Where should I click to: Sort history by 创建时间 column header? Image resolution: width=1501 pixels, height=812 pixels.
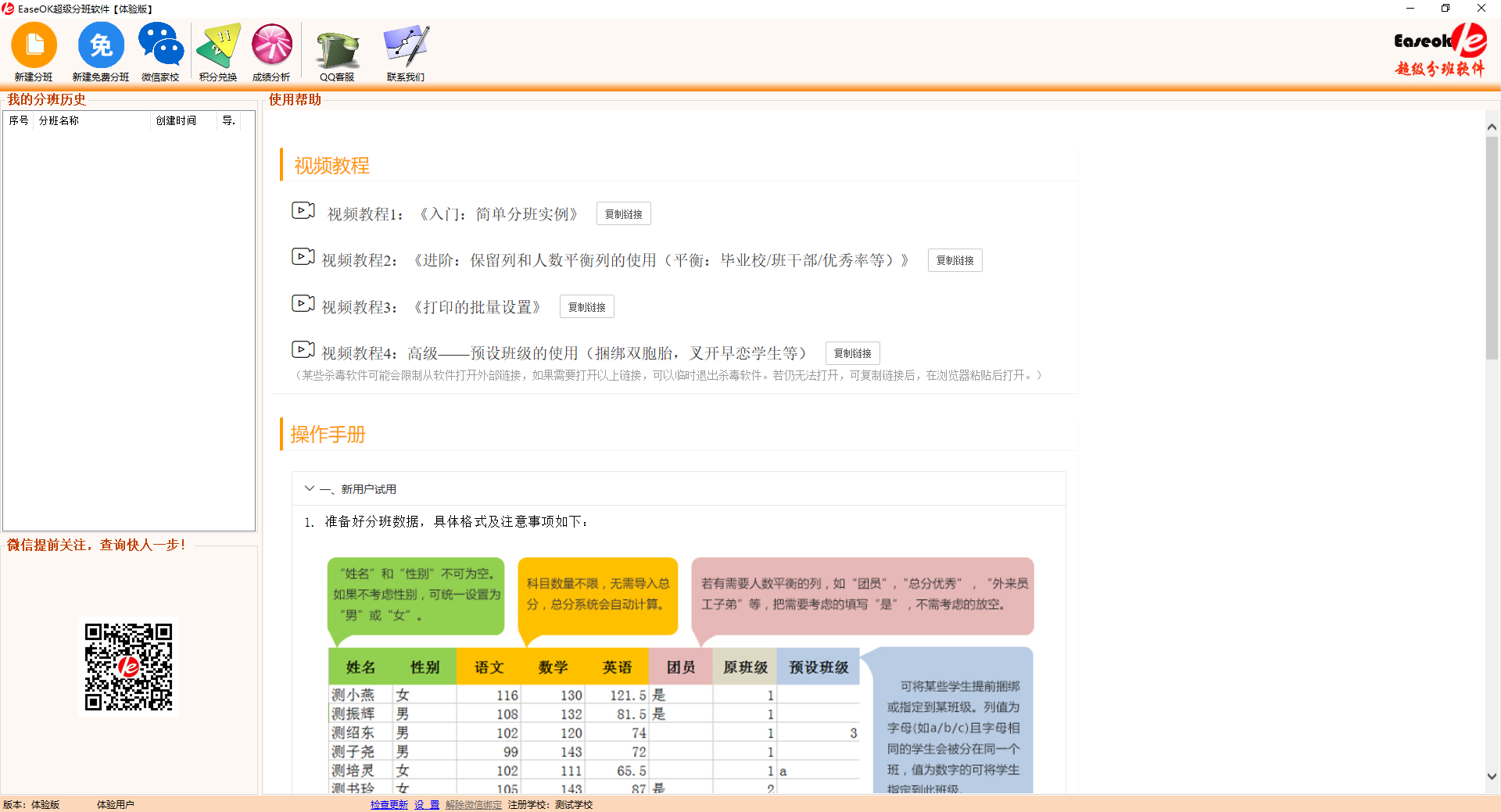point(184,120)
